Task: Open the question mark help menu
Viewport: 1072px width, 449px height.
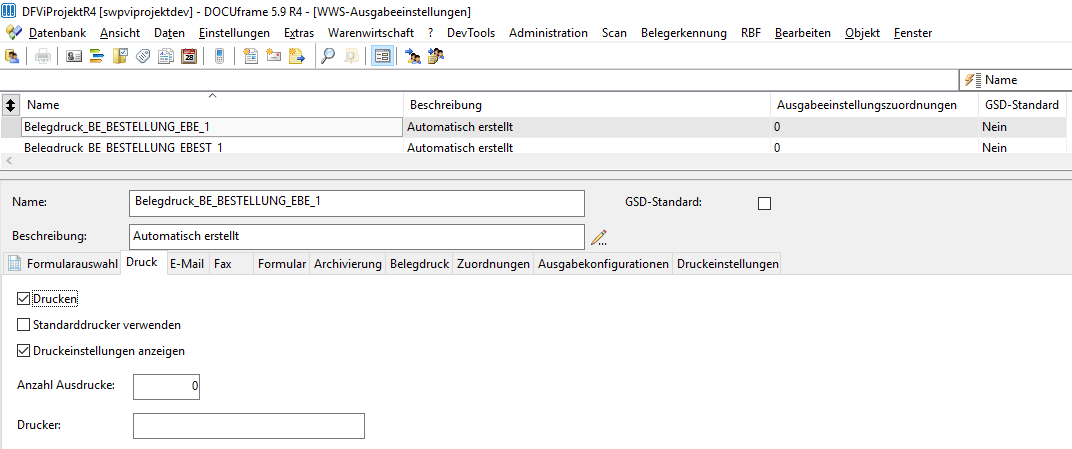Action: coord(431,33)
